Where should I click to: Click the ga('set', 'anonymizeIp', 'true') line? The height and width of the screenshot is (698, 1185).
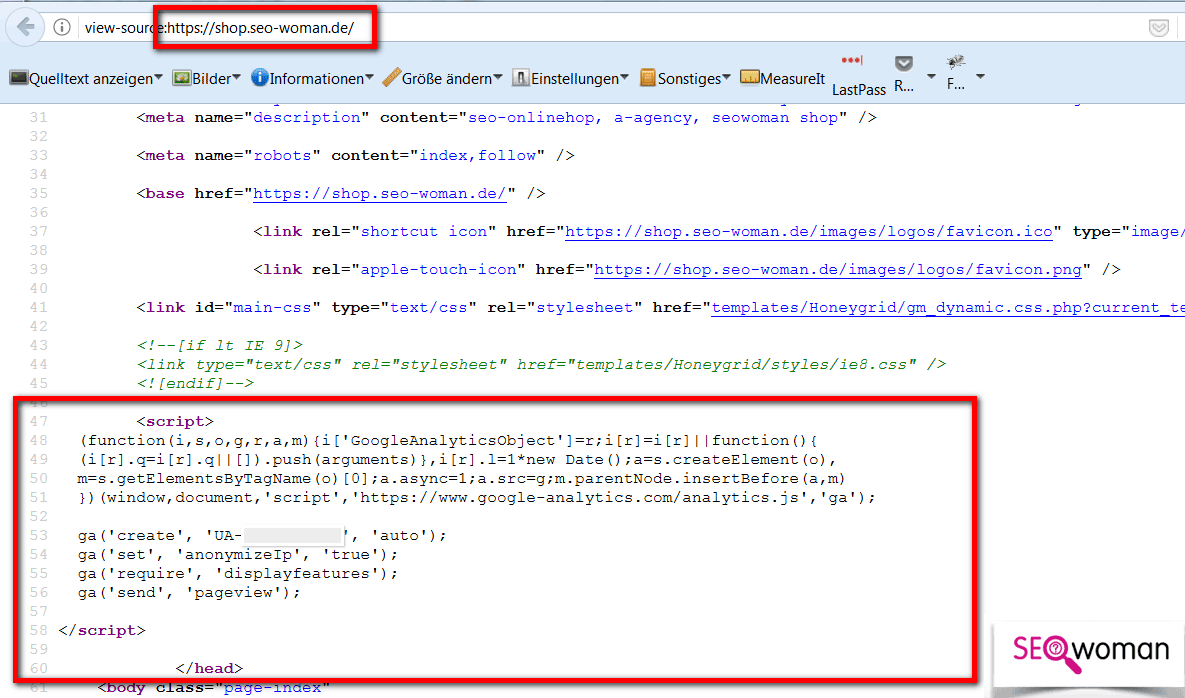(x=237, y=554)
